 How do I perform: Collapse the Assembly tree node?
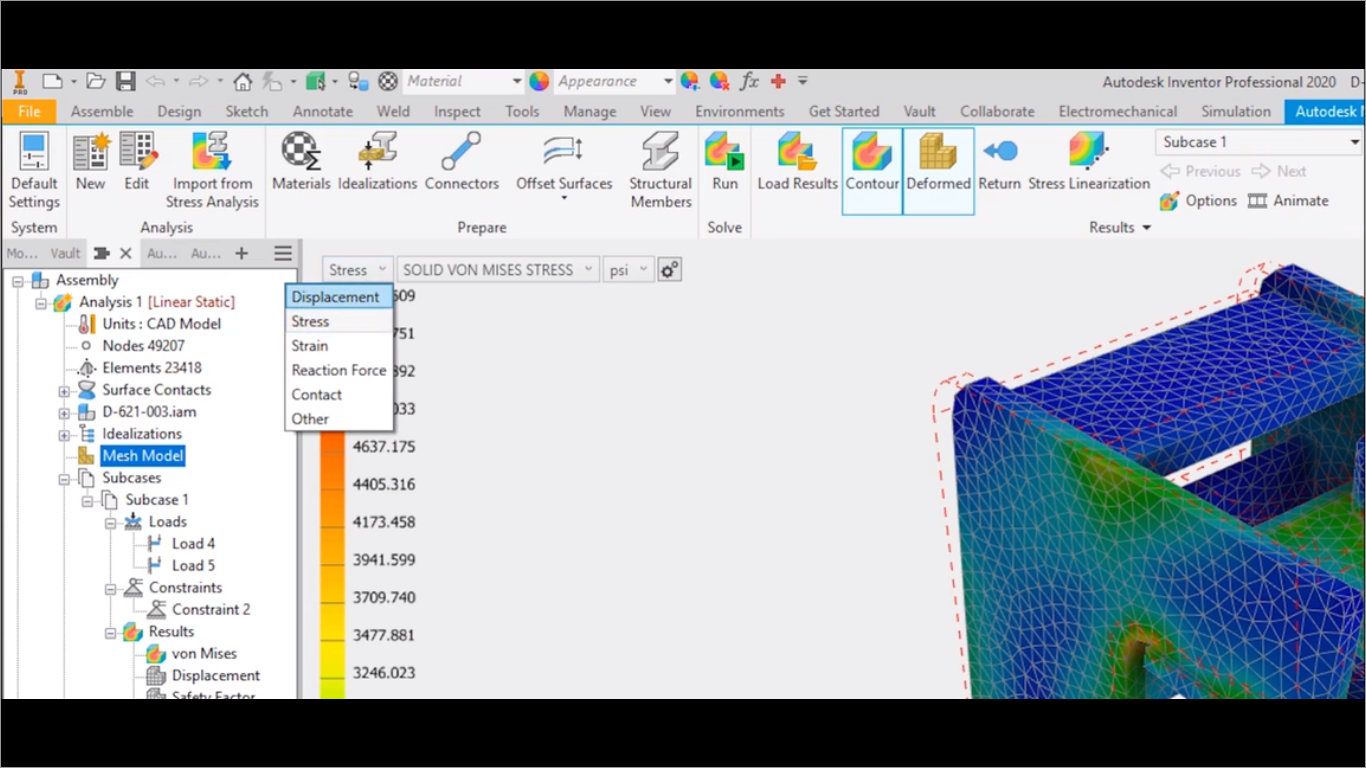pyautogui.click(x=17, y=281)
